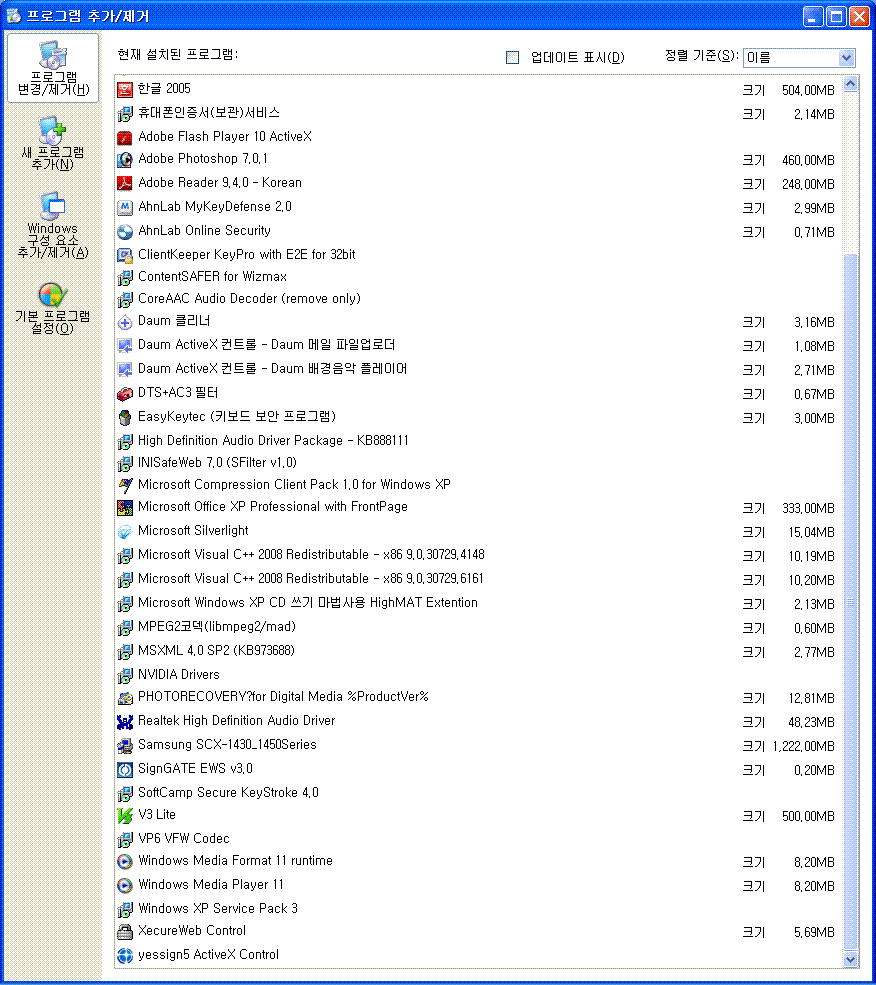
Task: Toggle 업데이트 표시 checkbox
Action: [513, 58]
